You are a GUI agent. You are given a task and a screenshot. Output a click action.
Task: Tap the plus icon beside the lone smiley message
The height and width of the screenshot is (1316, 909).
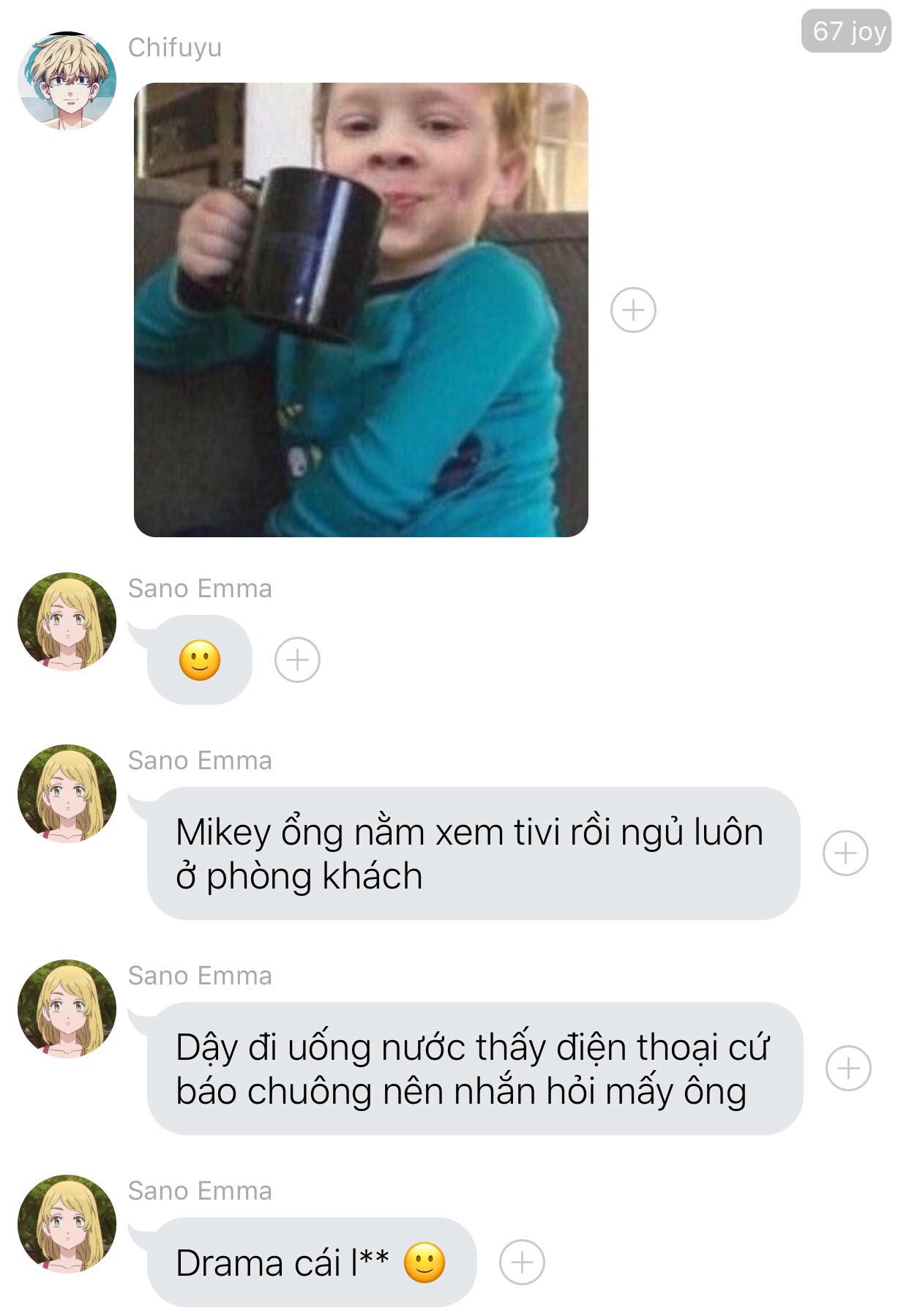point(297,660)
